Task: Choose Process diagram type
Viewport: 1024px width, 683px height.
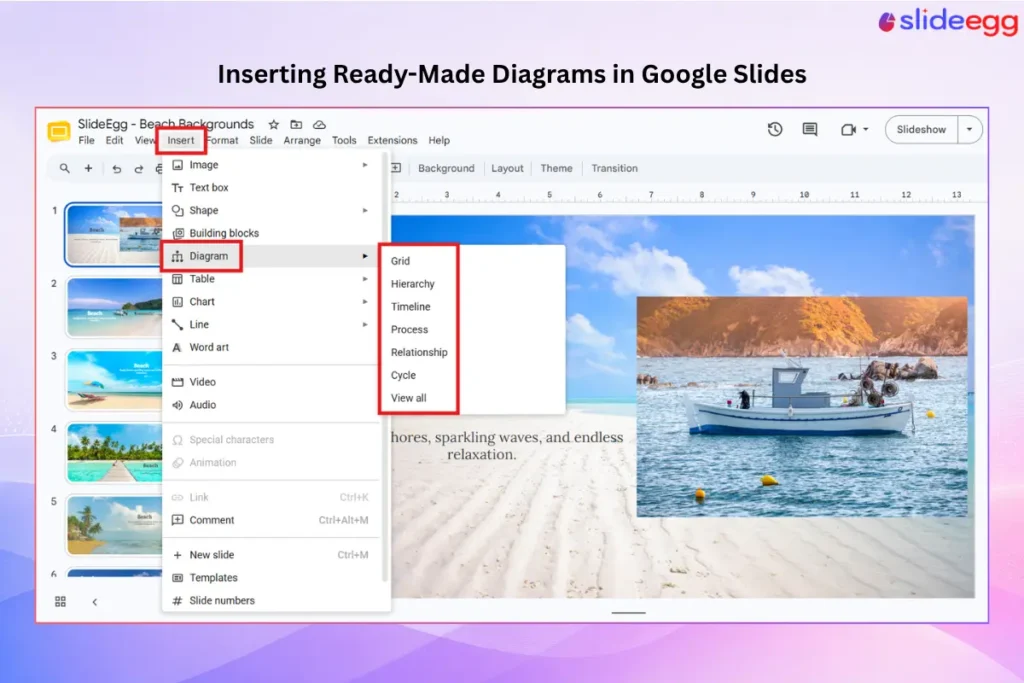Action: 472,330
